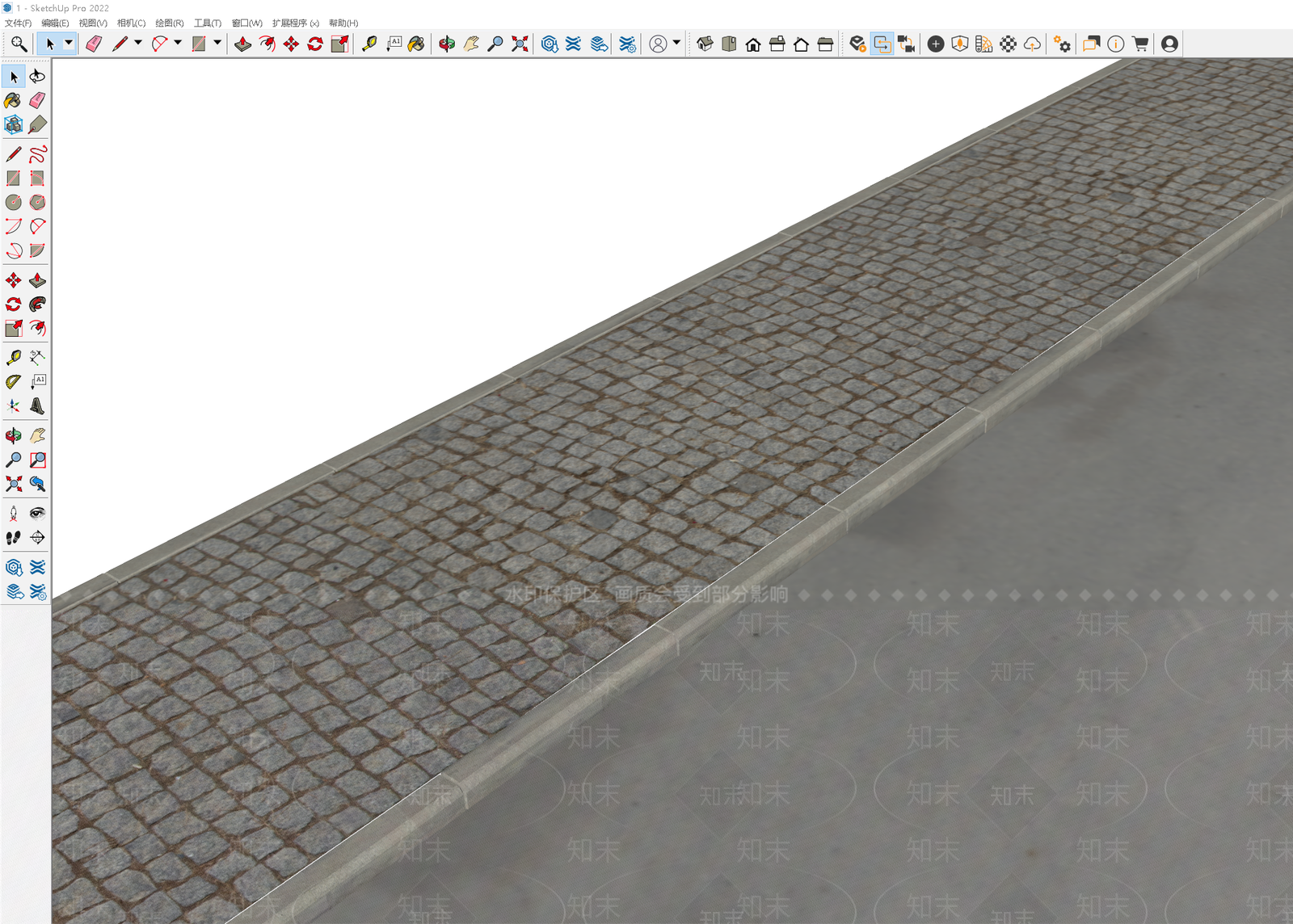Select the Orbit tool in top toolbar

click(x=447, y=44)
